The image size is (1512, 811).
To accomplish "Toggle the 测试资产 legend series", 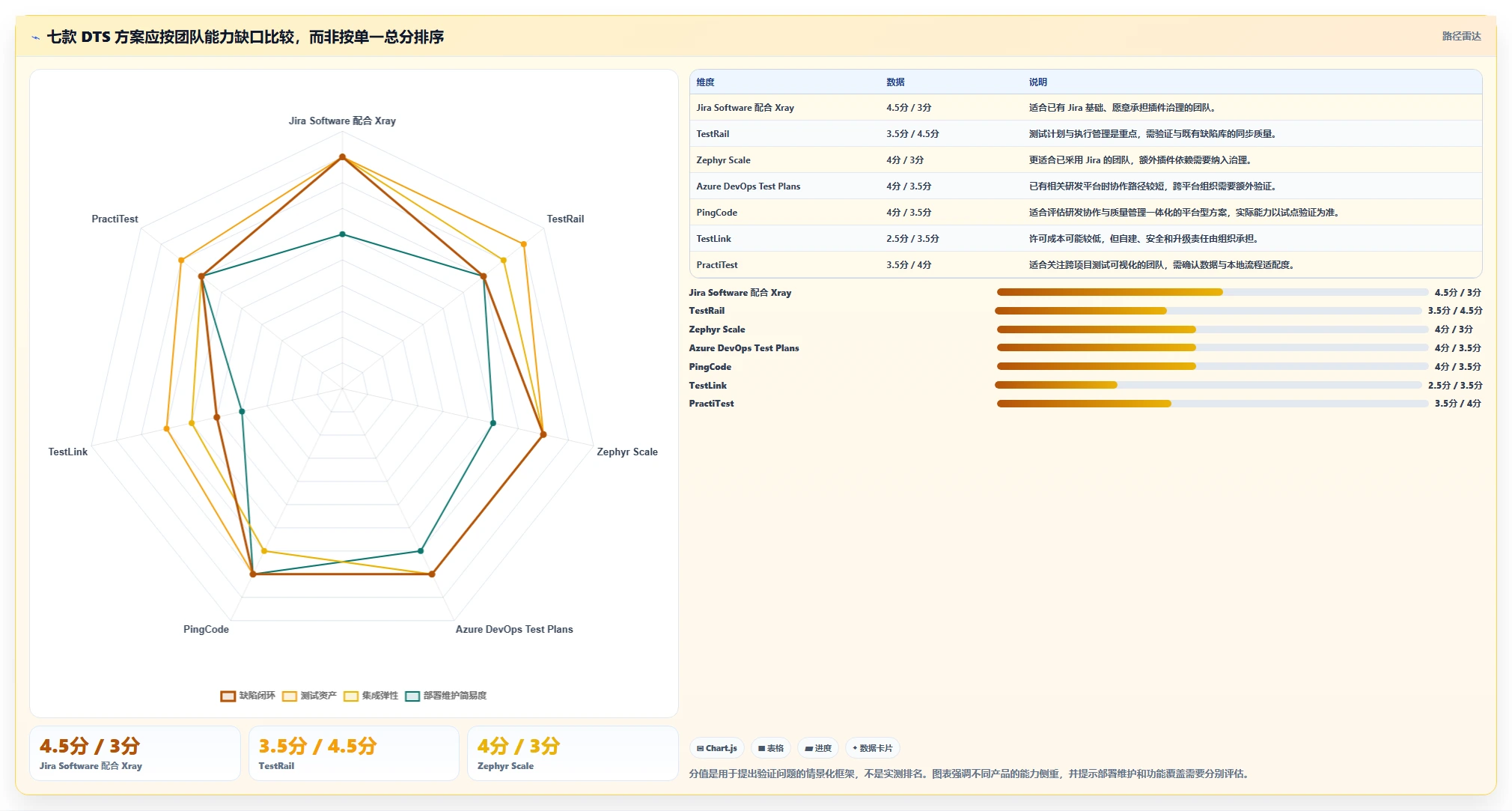I will click(x=309, y=696).
